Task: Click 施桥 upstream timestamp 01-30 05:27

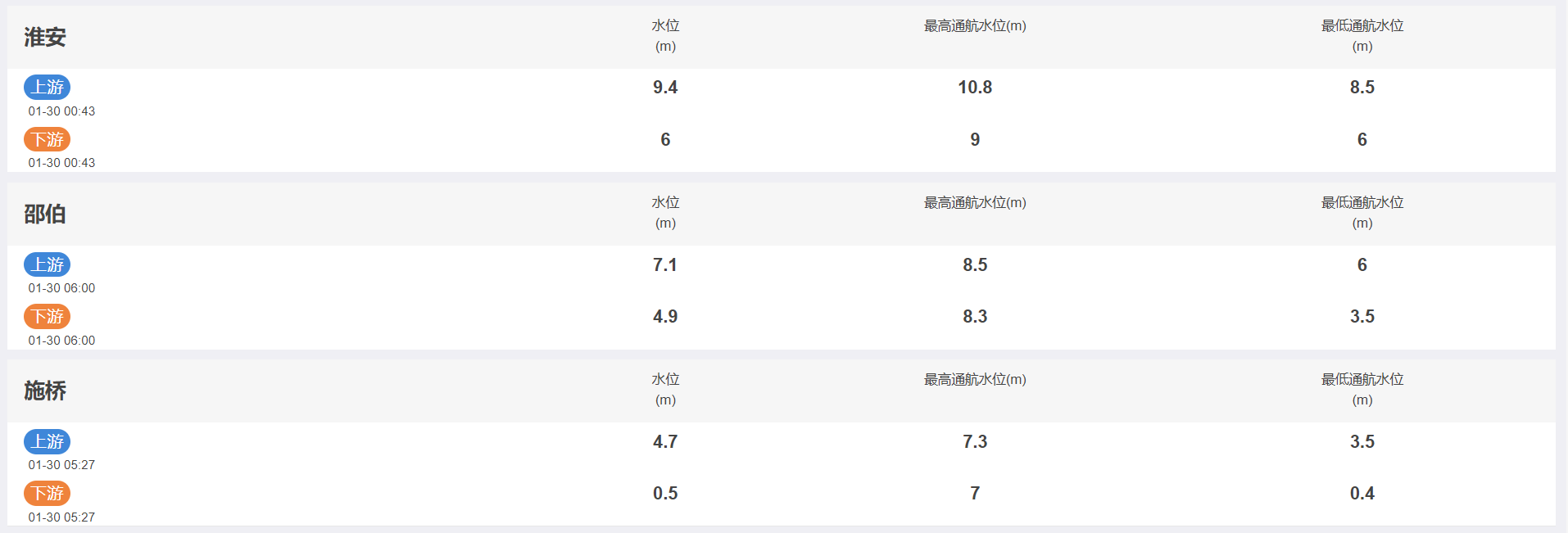Action: (x=61, y=465)
